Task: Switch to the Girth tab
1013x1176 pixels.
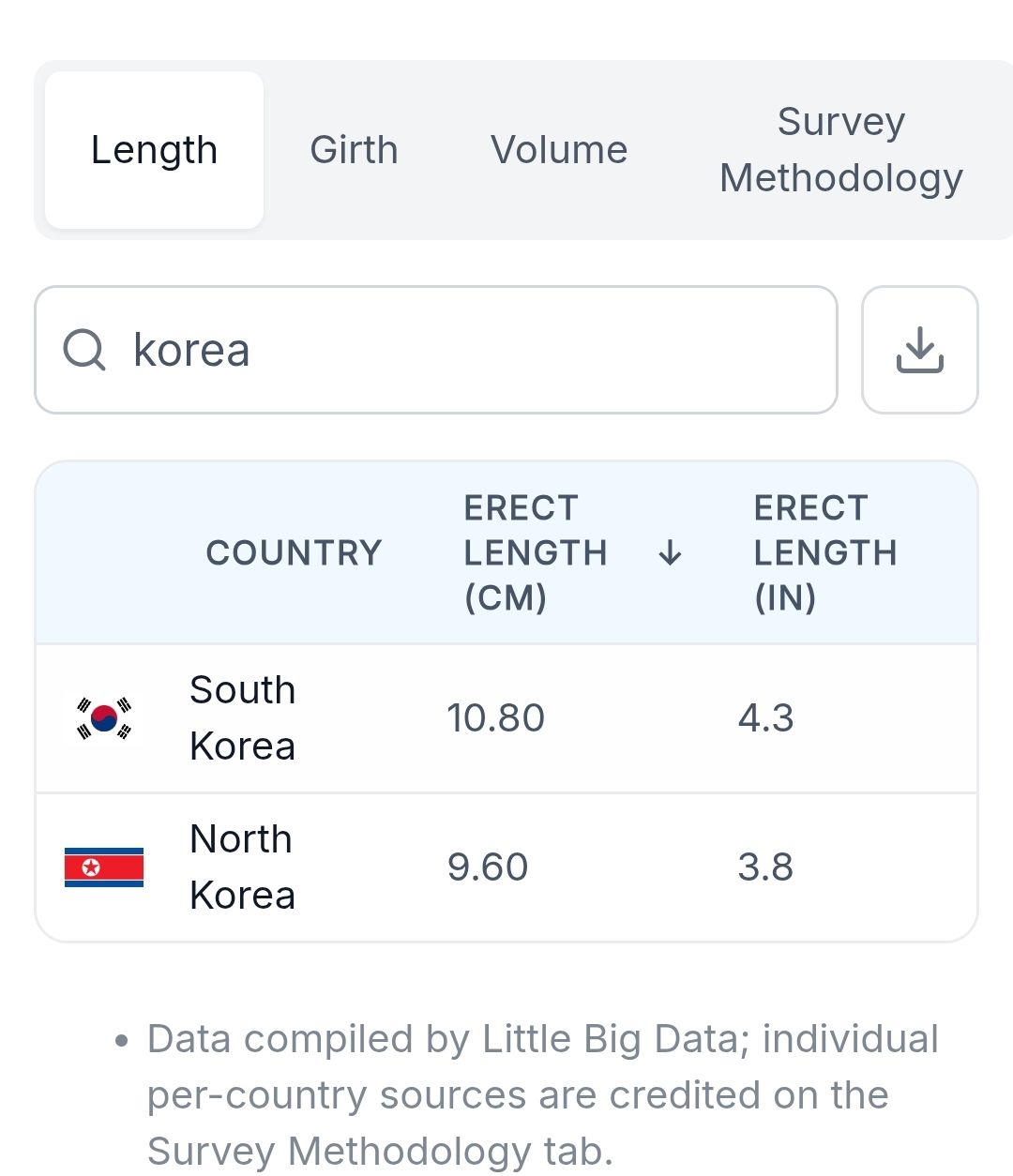Action: pyautogui.click(x=354, y=150)
